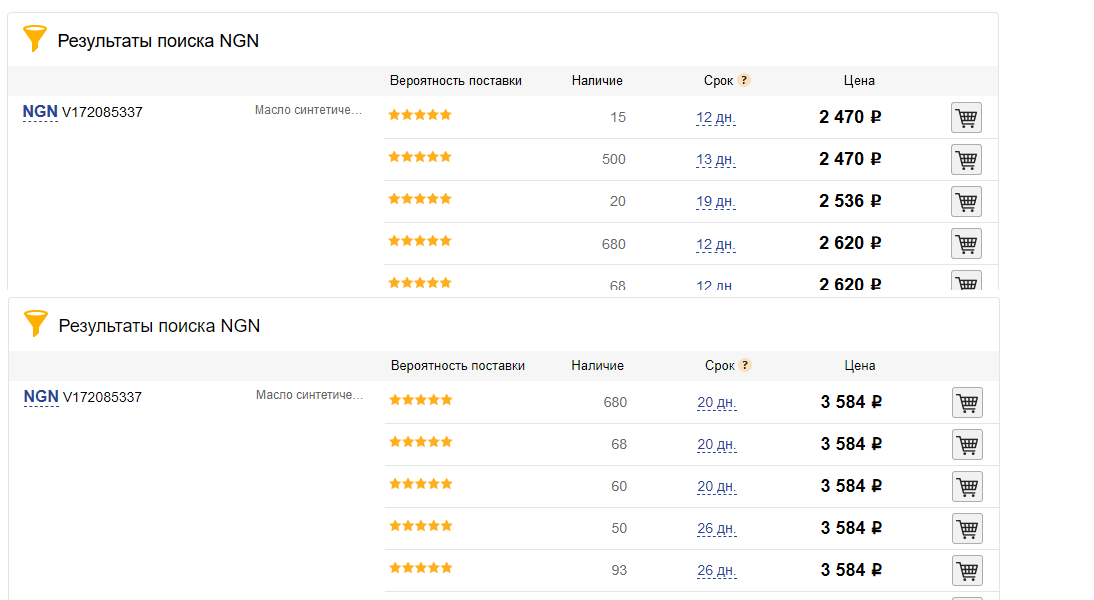1094x600 pixels.
Task: Click the price 2 470 ₽ in the 500-in-stock row
Action: coord(850,159)
